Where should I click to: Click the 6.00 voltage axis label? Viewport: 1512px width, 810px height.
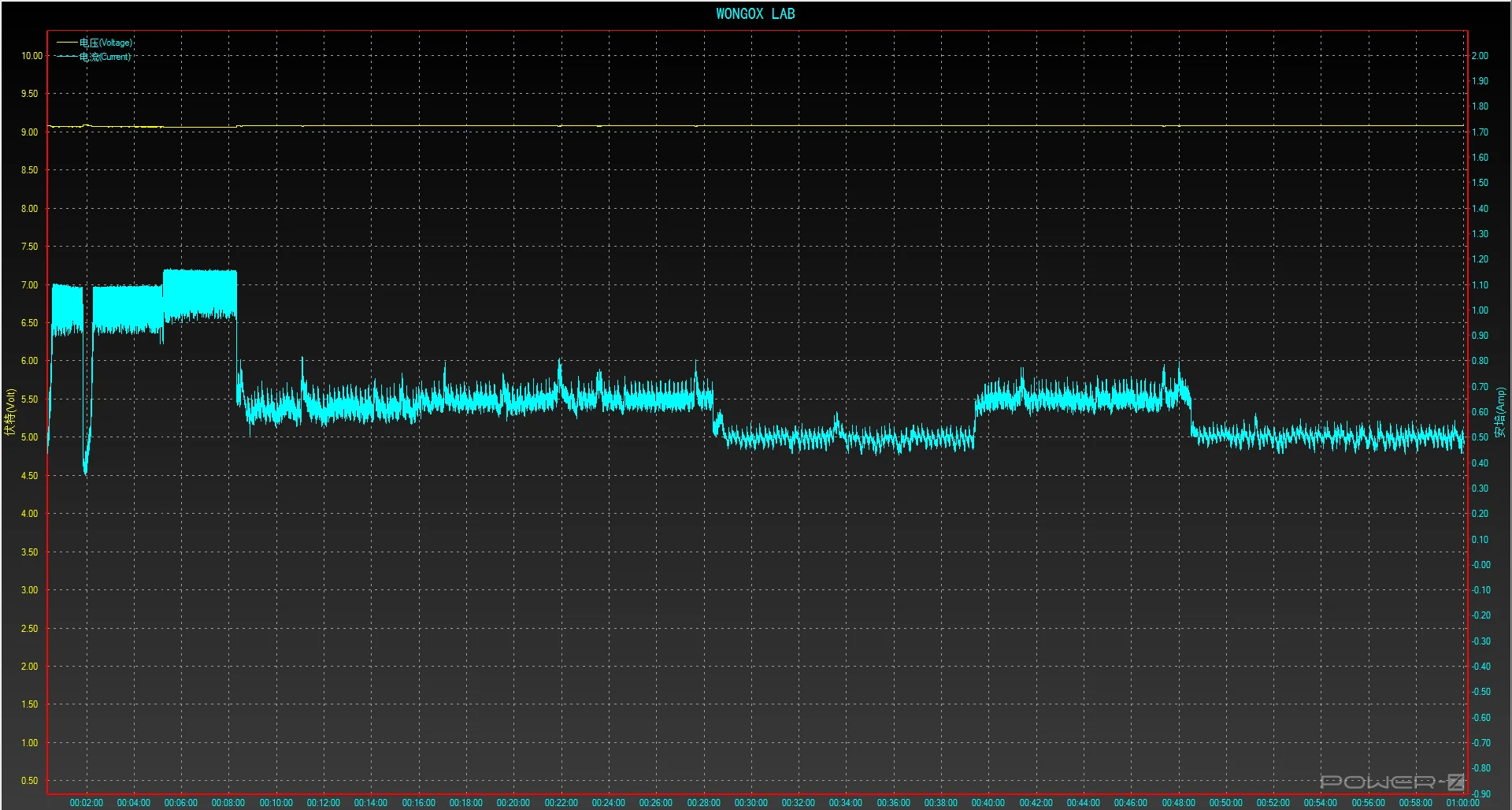[29, 361]
